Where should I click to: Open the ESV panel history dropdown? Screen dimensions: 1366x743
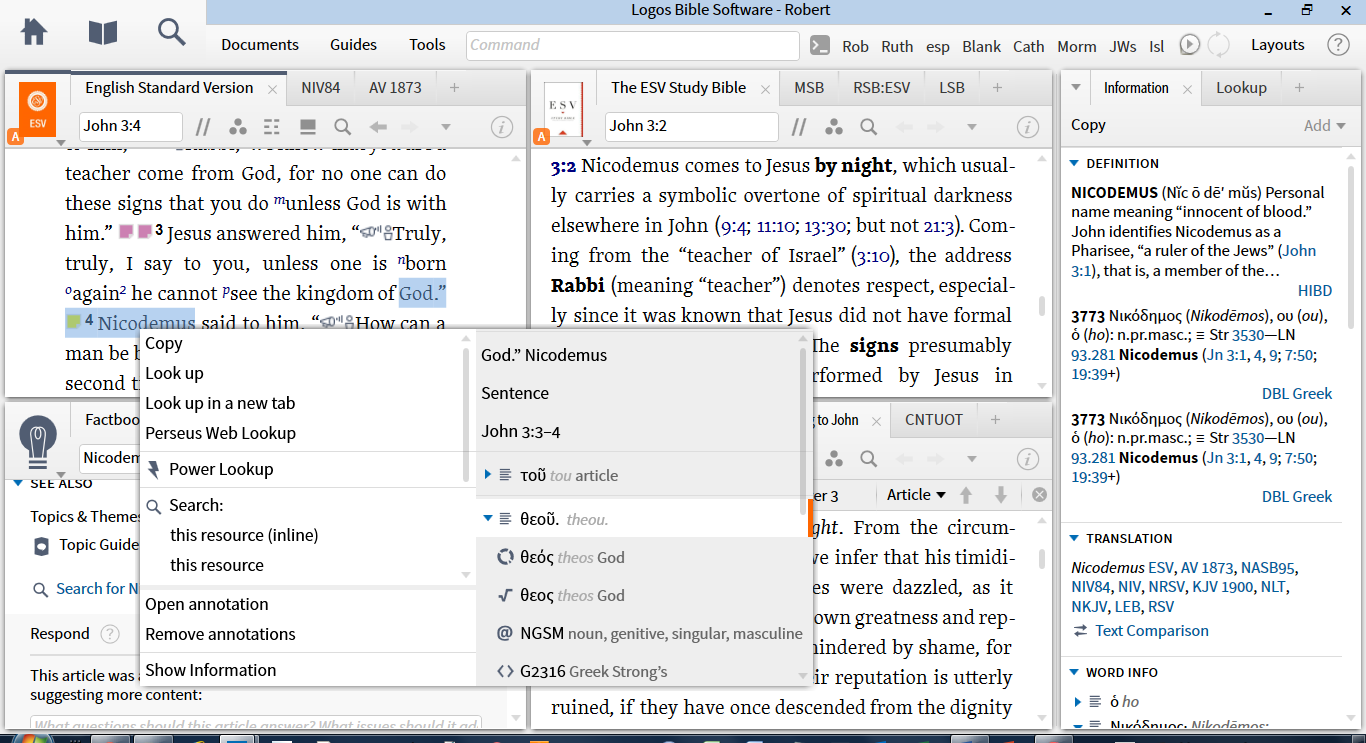point(446,127)
